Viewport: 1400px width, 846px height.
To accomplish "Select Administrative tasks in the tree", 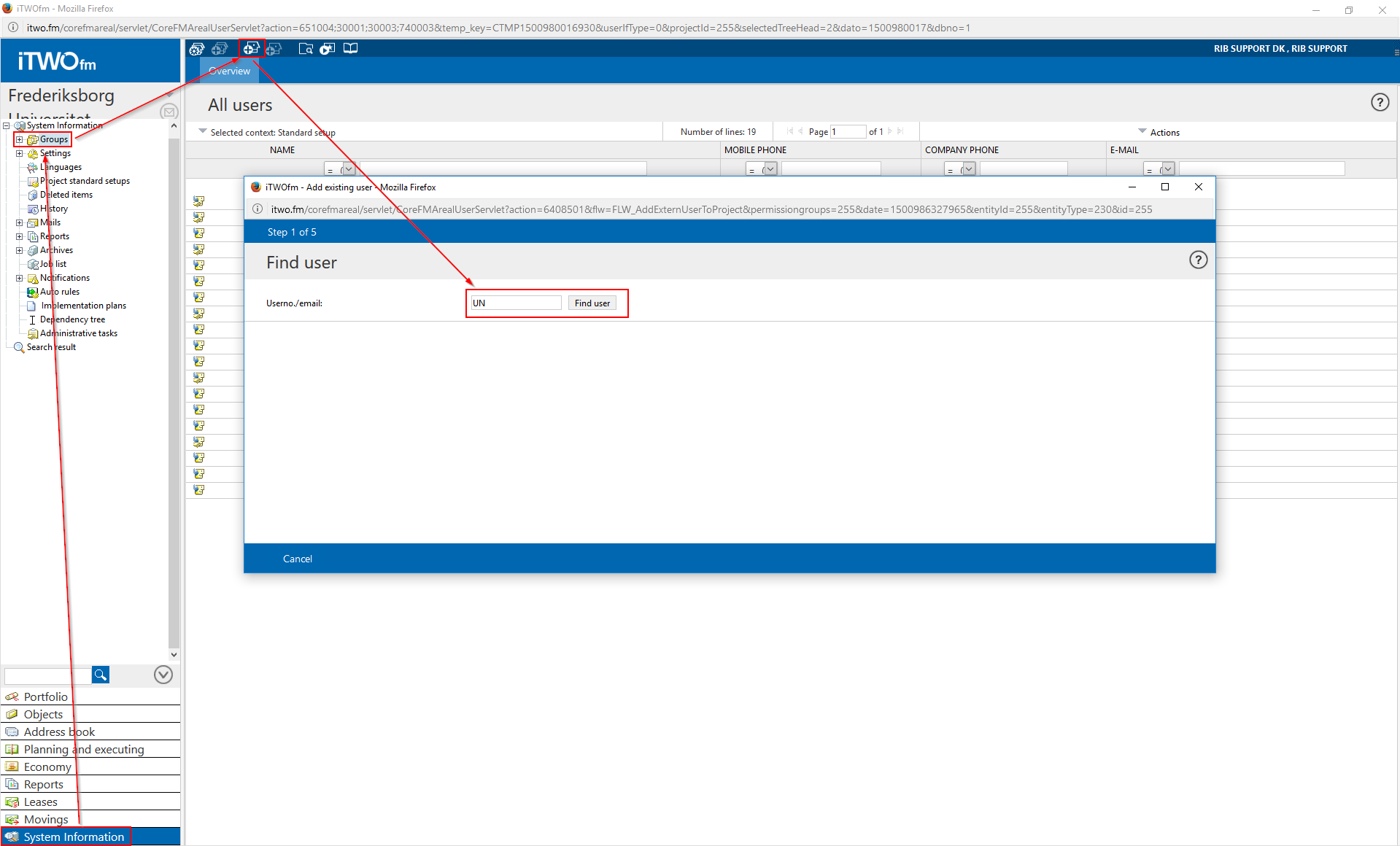I will (x=78, y=333).
